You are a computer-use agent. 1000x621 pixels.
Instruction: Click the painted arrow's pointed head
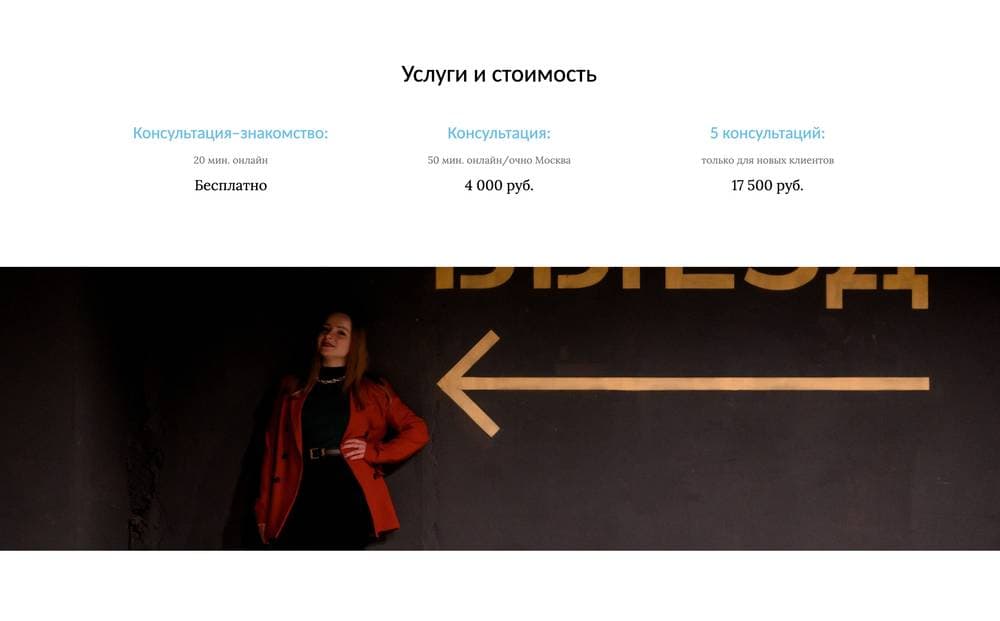coord(469,384)
